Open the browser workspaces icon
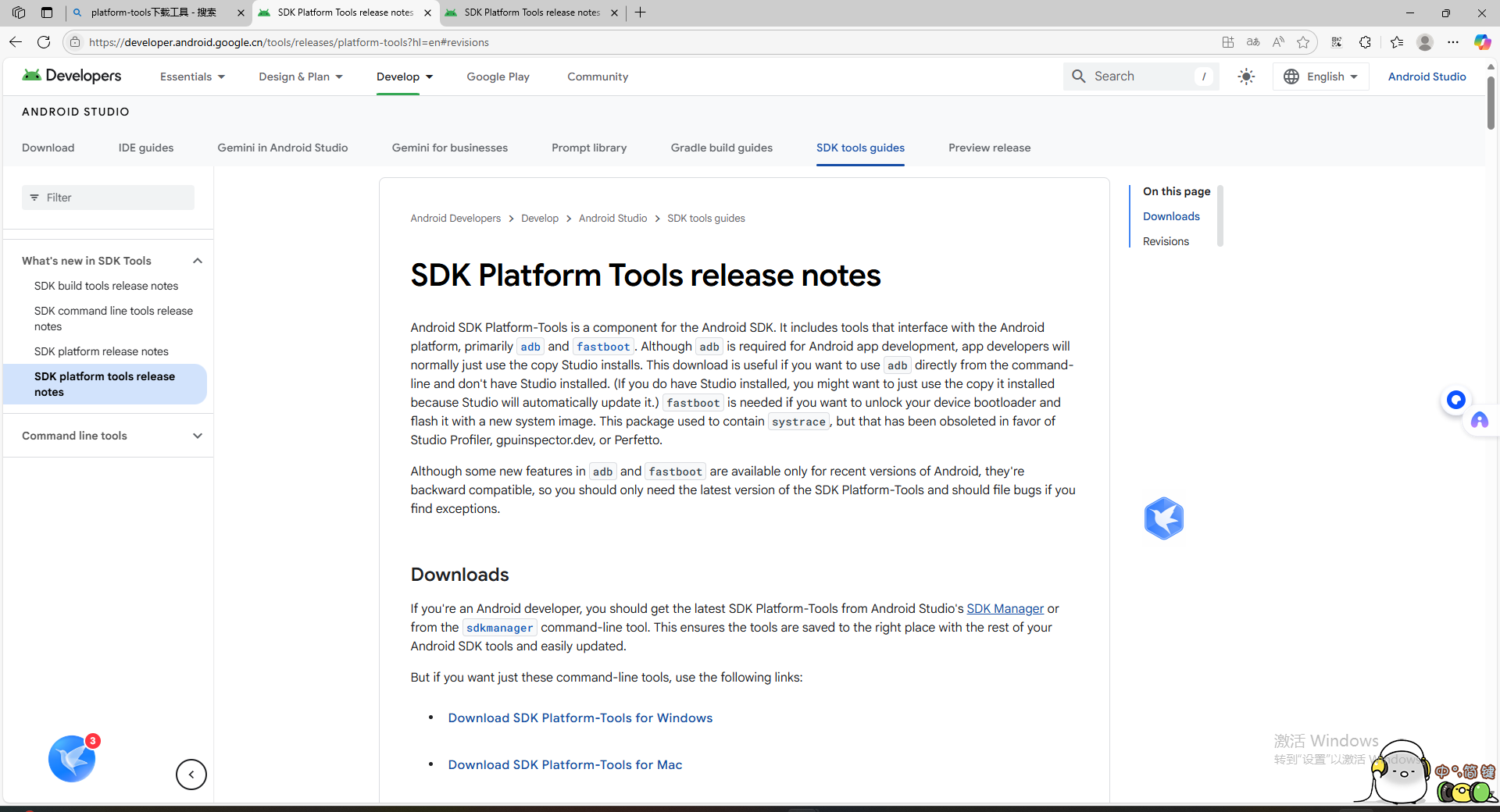1500x812 pixels. (19, 12)
